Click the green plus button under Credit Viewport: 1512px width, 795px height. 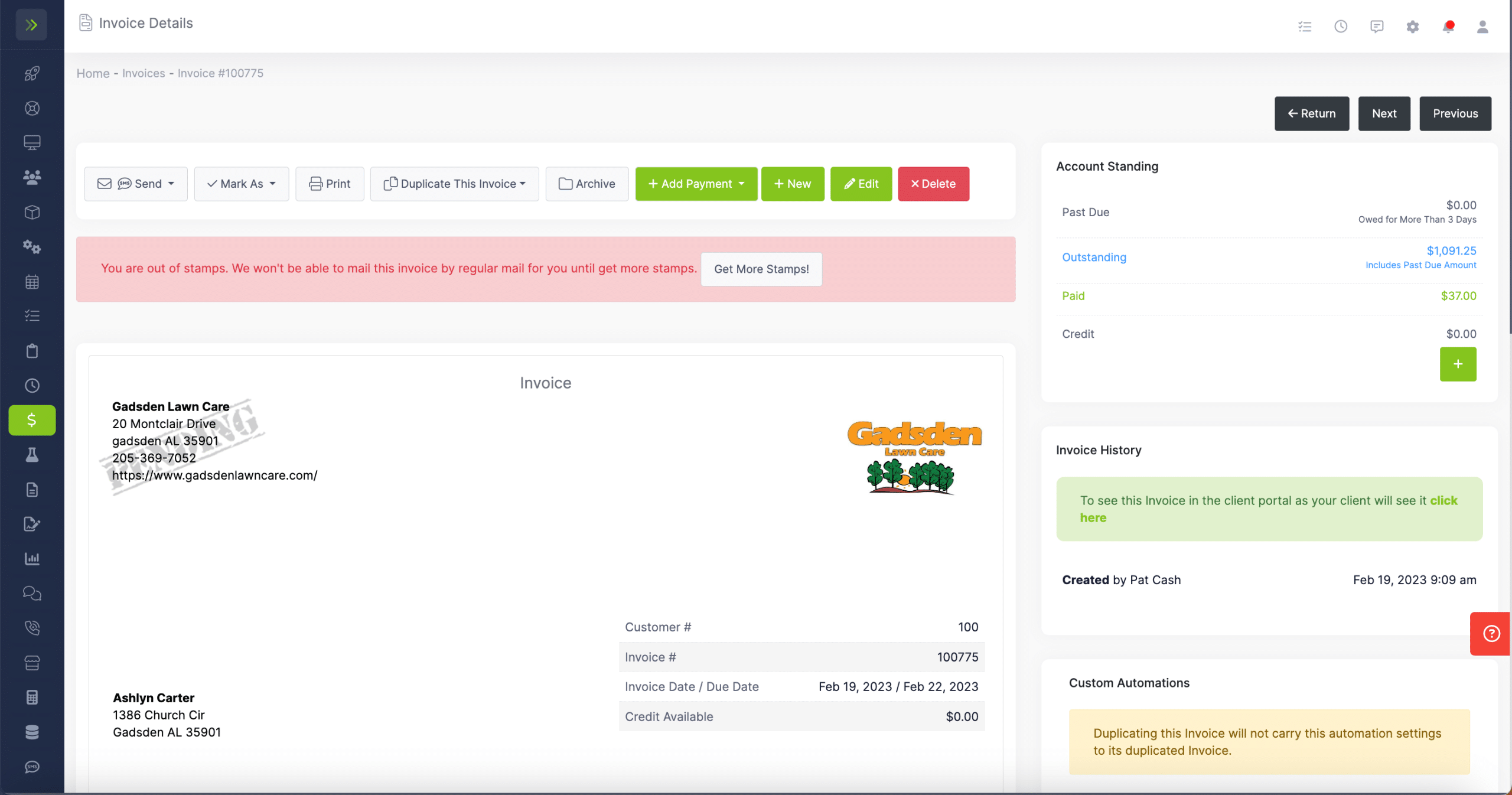(1458, 364)
